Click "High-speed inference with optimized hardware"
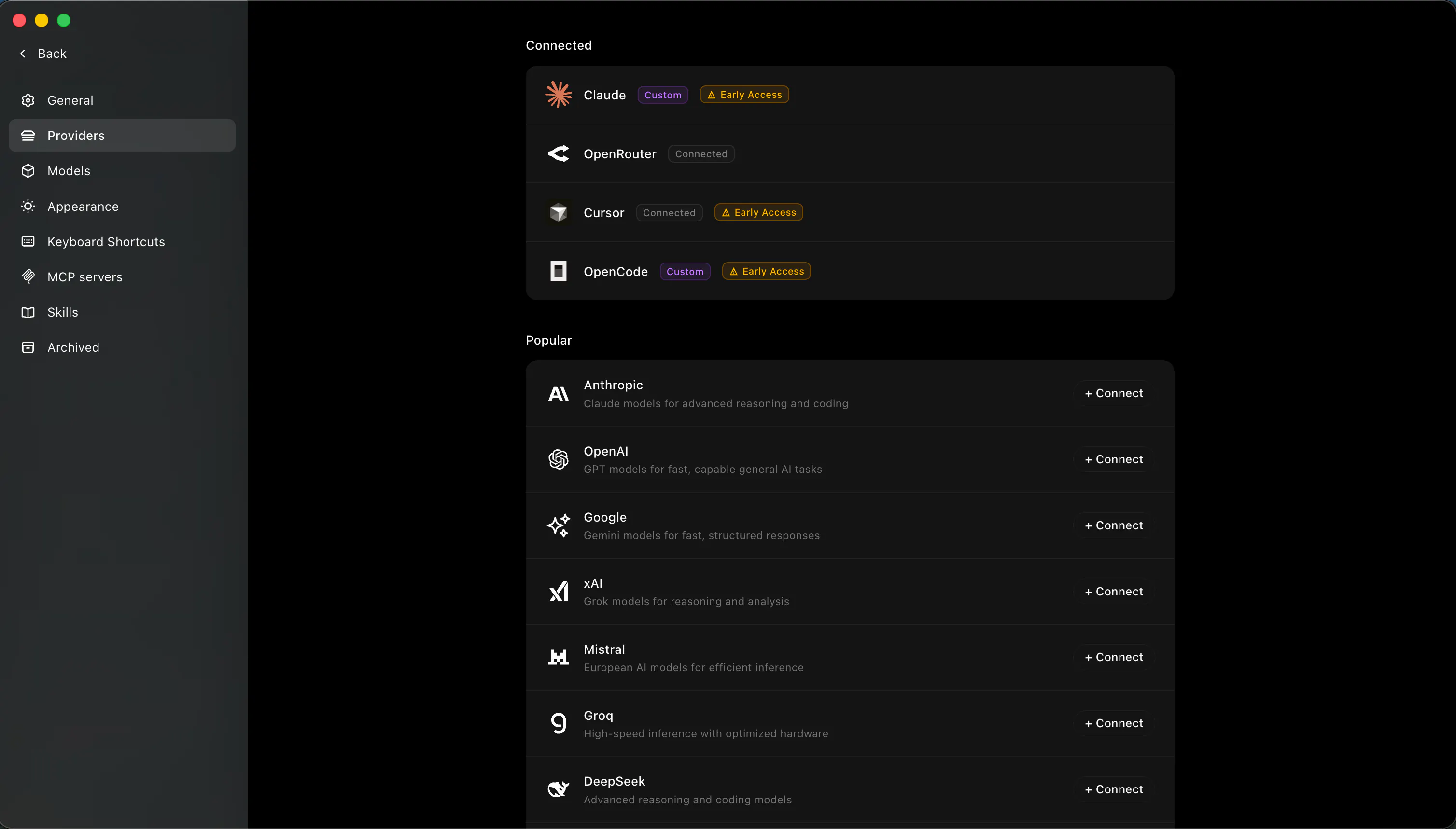This screenshot has width=1456, height=829. 706,733
